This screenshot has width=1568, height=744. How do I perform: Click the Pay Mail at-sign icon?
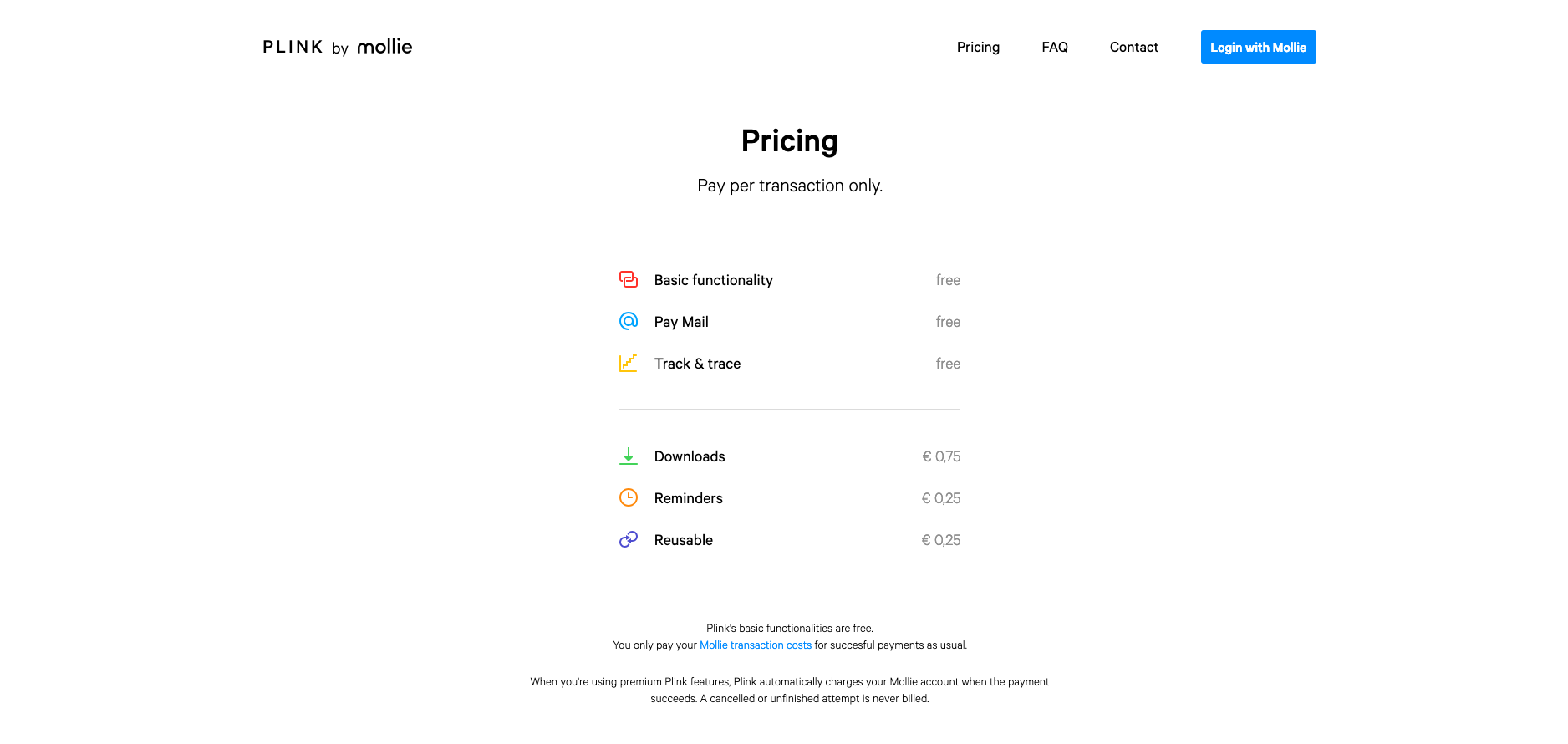pyautogui.click(x=629, y=321)
